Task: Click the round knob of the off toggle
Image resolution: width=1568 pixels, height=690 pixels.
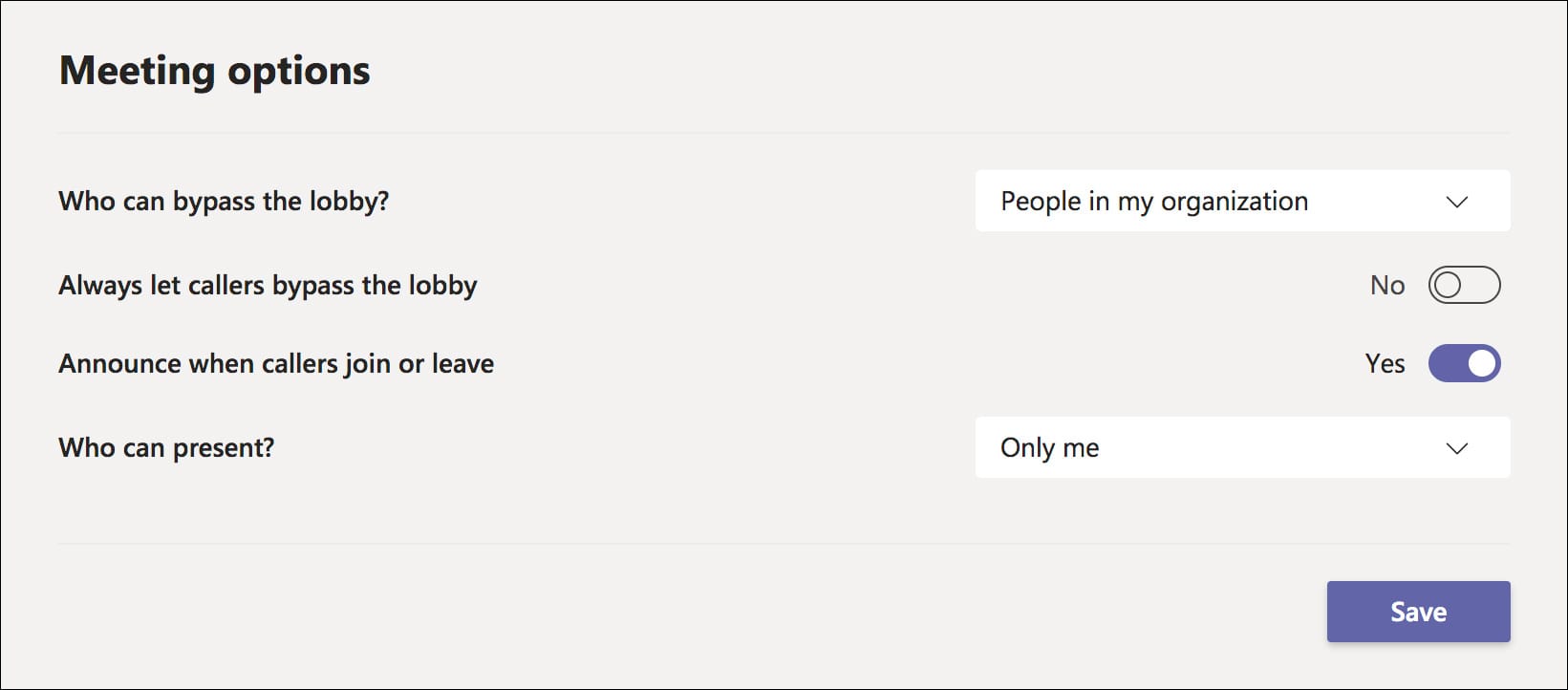Action: pyautogui.click(x=1449, y=285)
